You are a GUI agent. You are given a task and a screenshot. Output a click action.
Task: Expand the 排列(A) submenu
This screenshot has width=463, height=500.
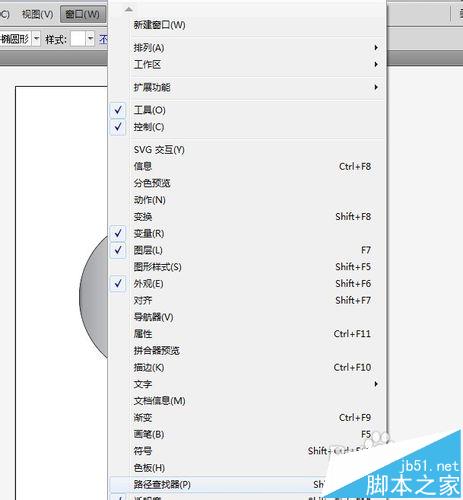point(247,48)
